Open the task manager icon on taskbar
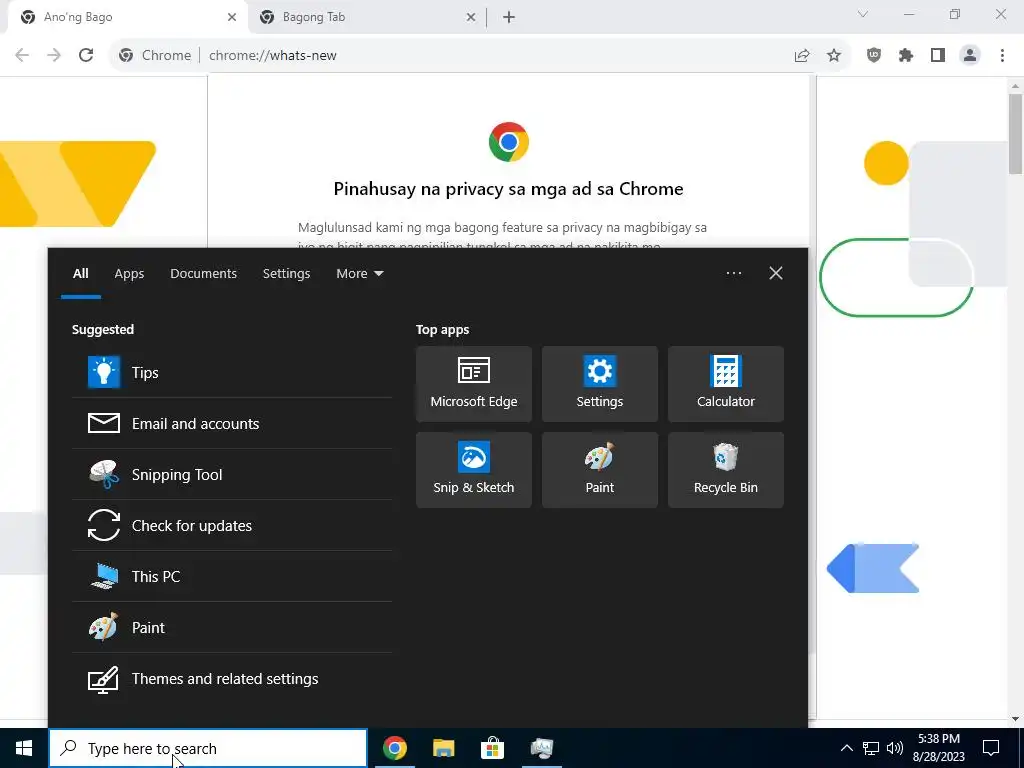Viewport: 1024px width, 768px height. pos(541,748)
